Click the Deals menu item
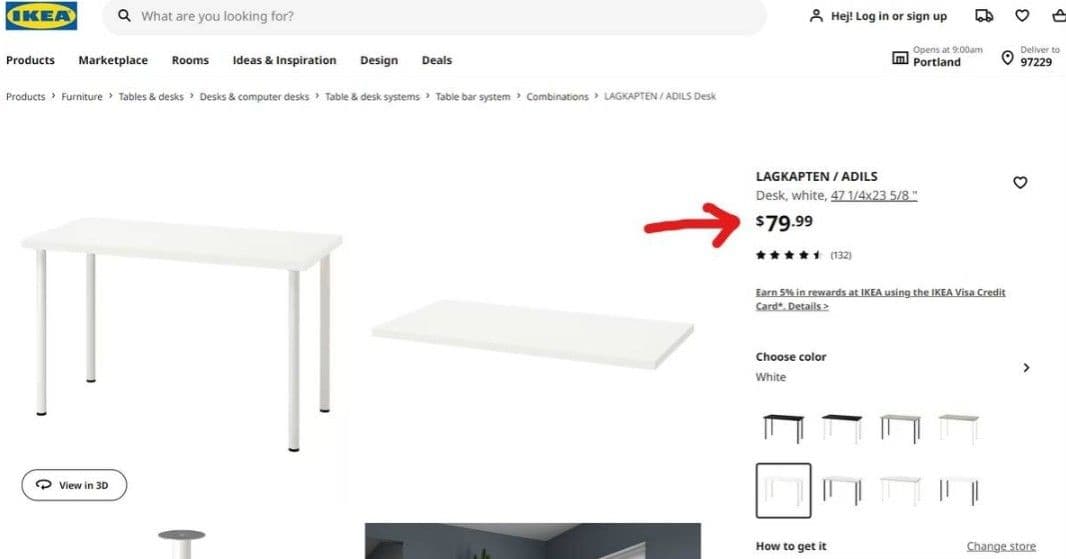 (436, 60)
